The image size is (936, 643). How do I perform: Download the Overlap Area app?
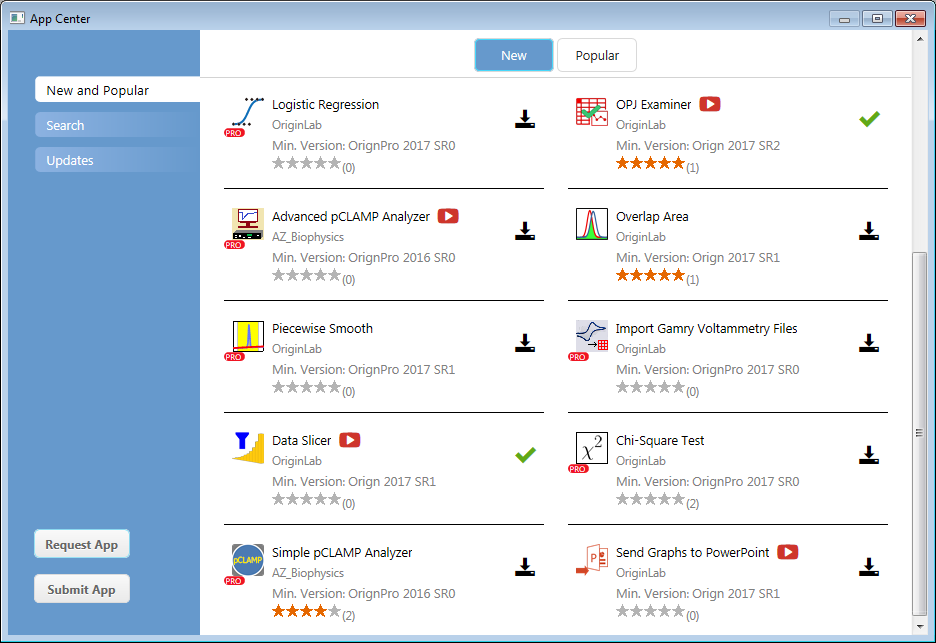(x=869, y=231)
